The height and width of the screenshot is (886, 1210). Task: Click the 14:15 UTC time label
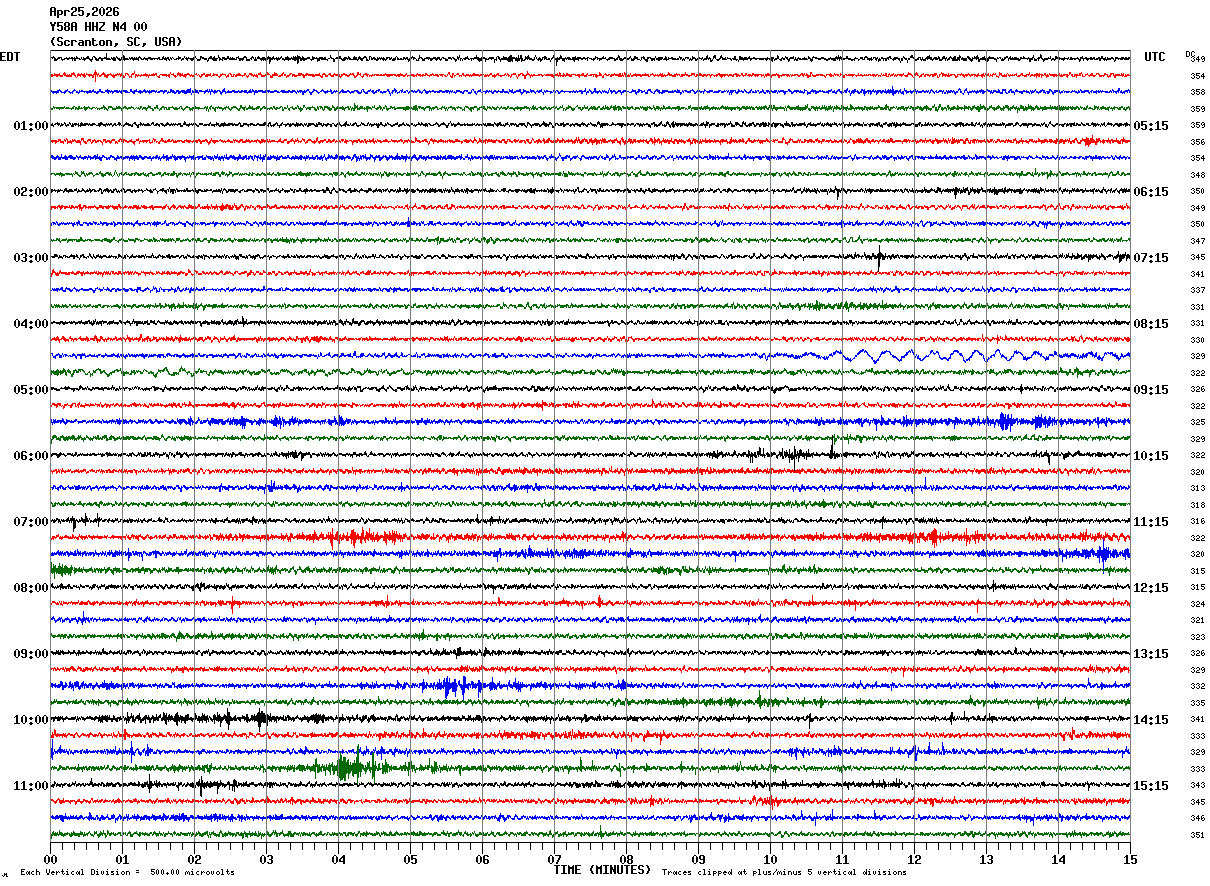pyautogui.click(x=1151, y=720)
